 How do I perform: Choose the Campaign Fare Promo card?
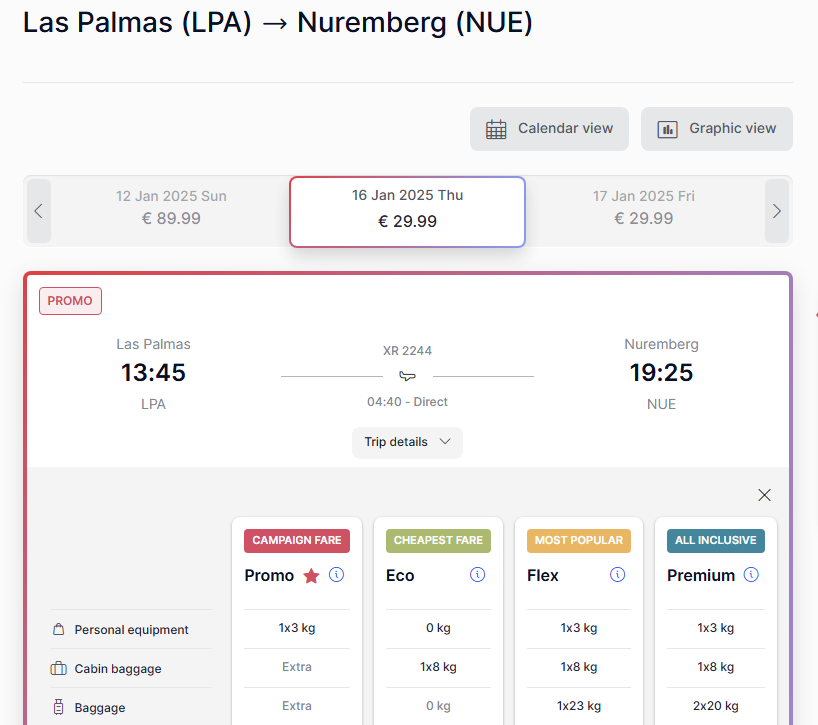pos(297,621)
